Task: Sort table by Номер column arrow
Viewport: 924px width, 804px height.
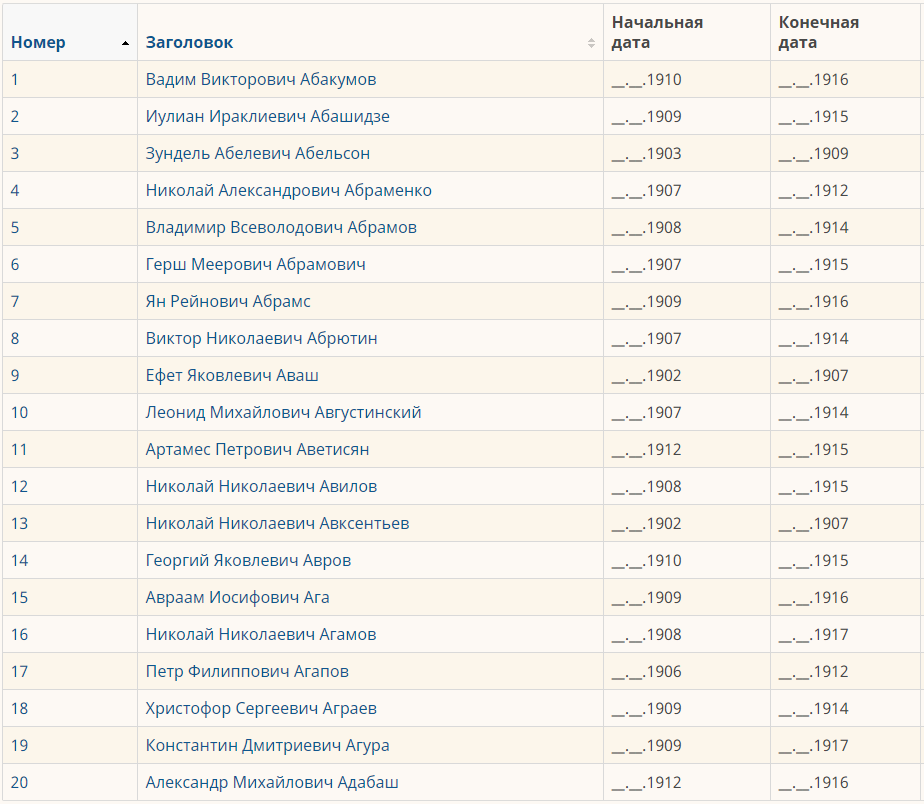Action: click(125, 43)
